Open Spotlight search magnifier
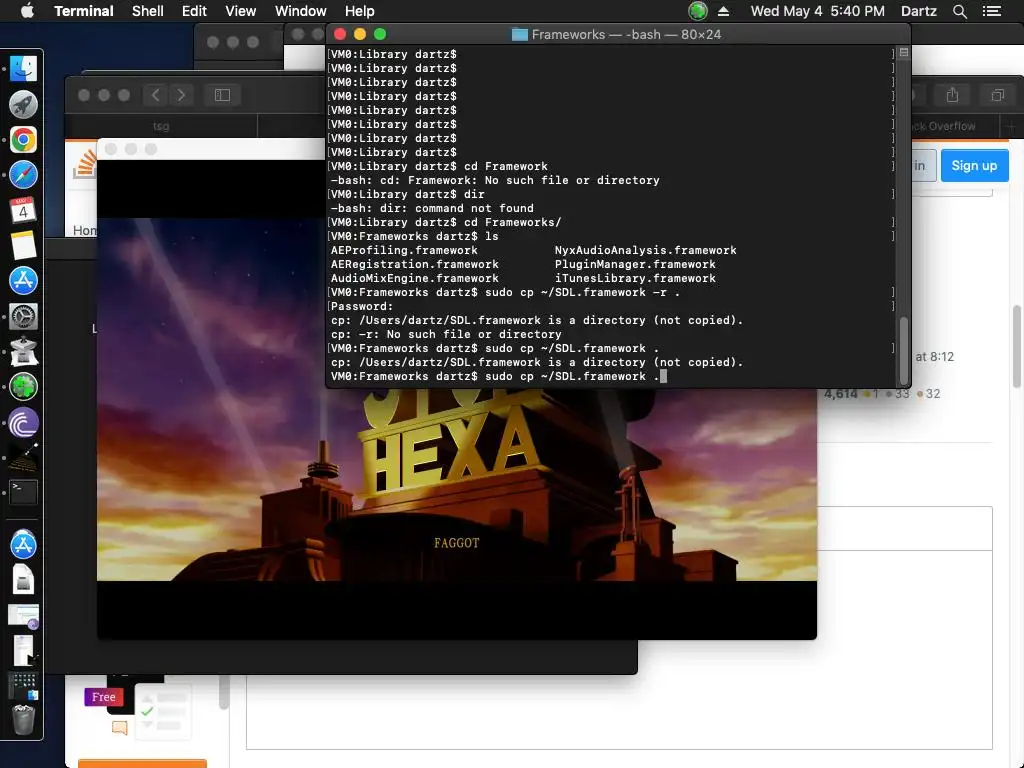 (x=959, y=11)
